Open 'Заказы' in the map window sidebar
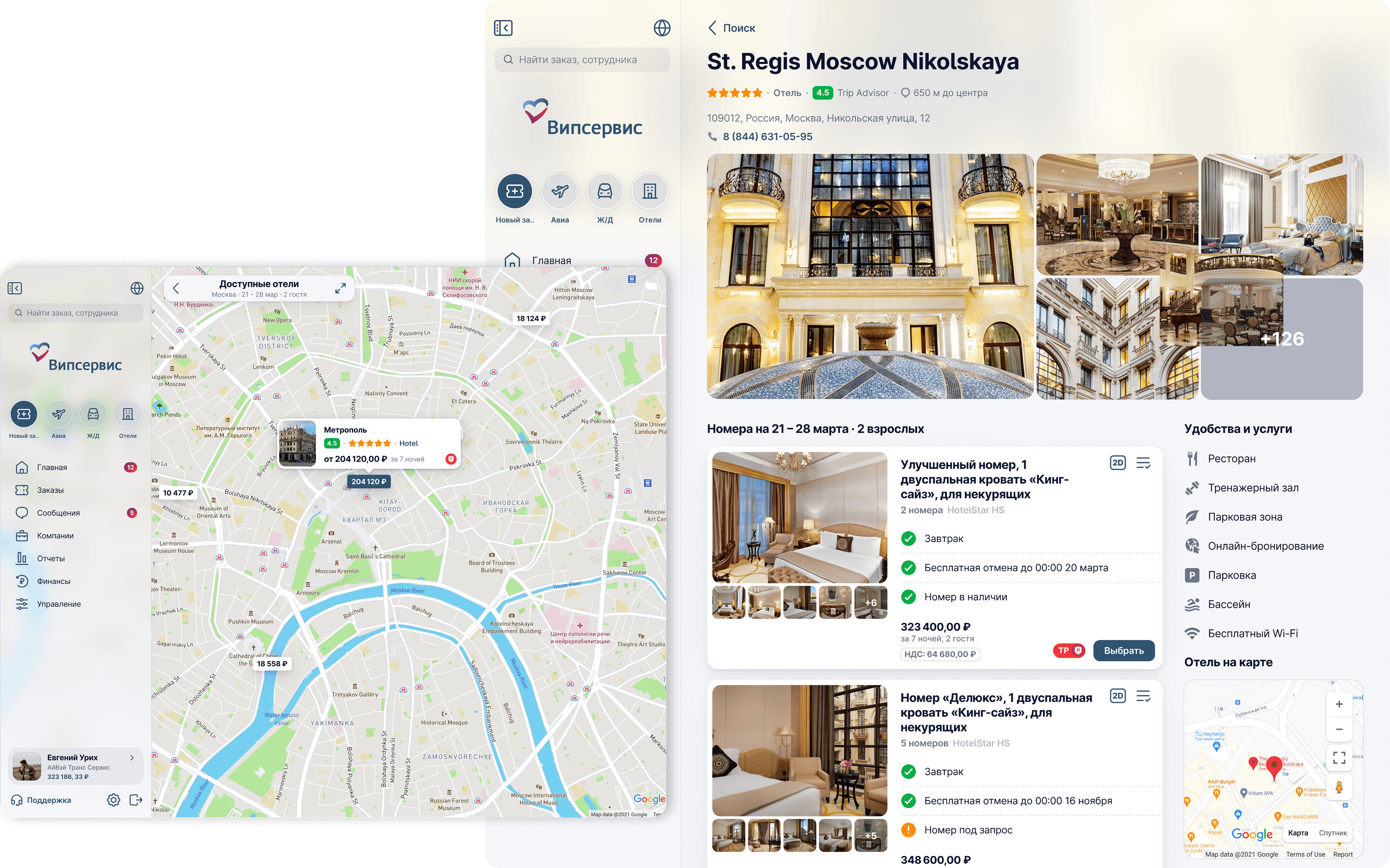Viewport: 1390px width, 868px height. pyautogui.click(x=76, y=490)
